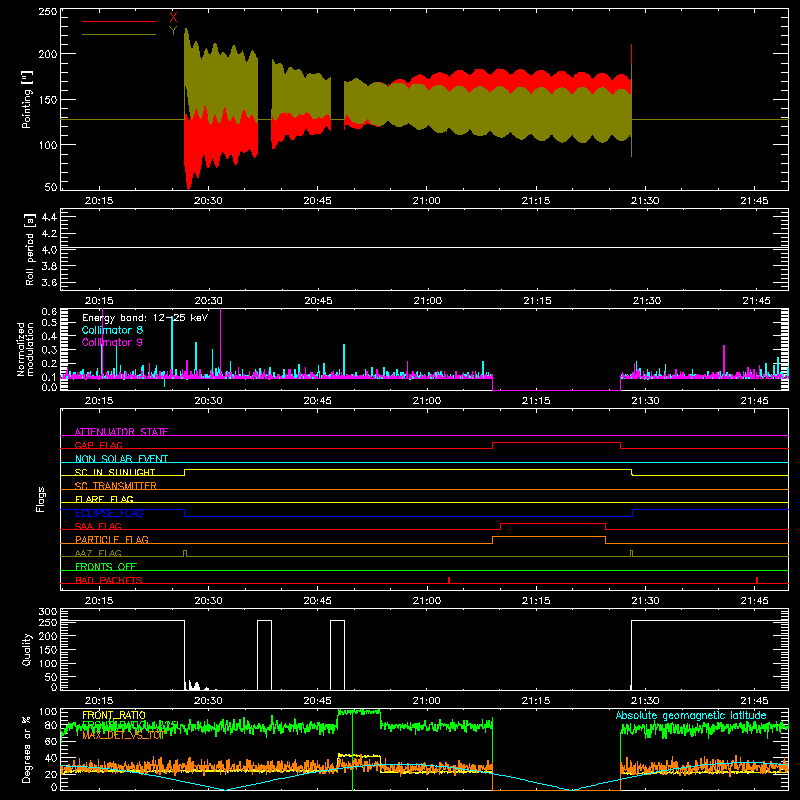This screenshot has width=800, height=800.
Task: Click the raised SAA_FLAG step segment
Action: (553, 524)
